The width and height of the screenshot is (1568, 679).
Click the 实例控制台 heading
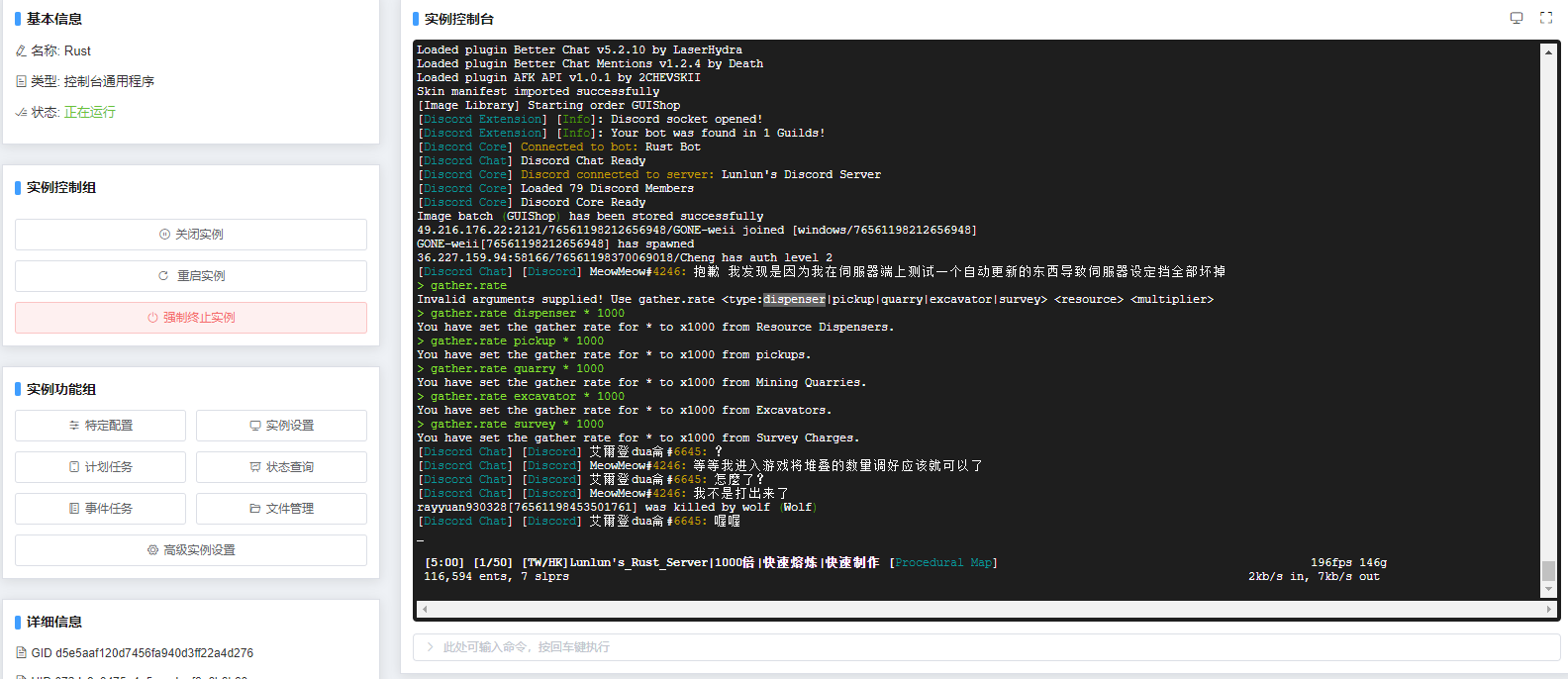[459, 19]
